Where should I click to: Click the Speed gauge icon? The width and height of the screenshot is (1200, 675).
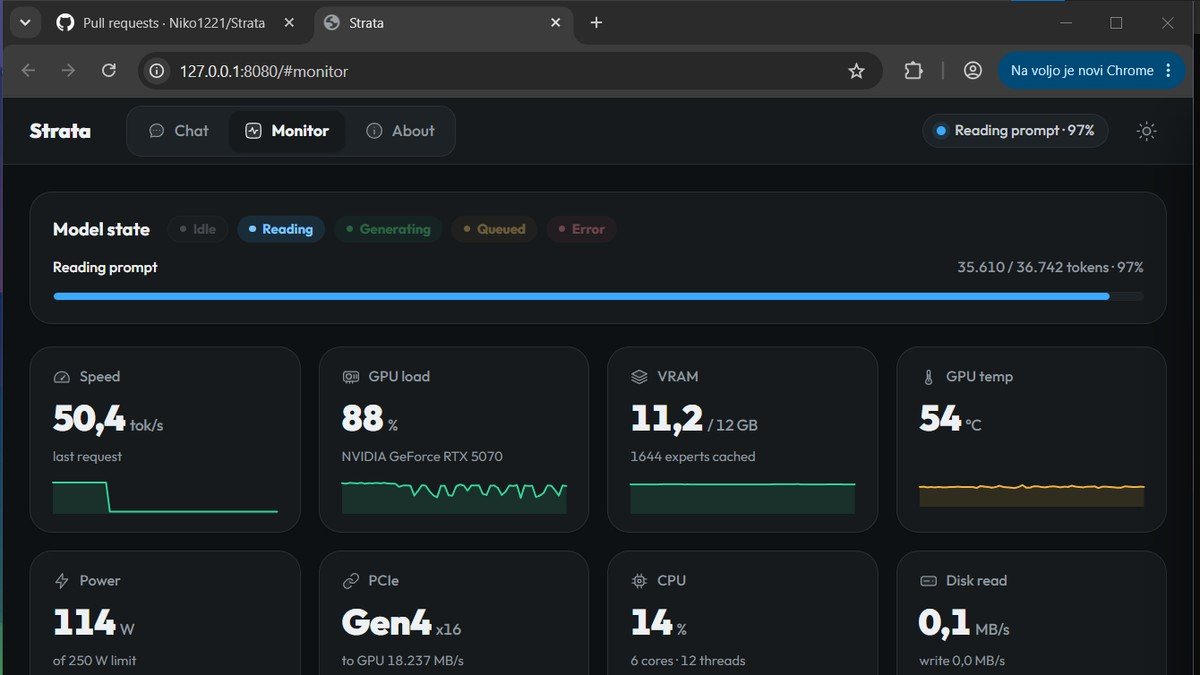[x=62, y=377]
